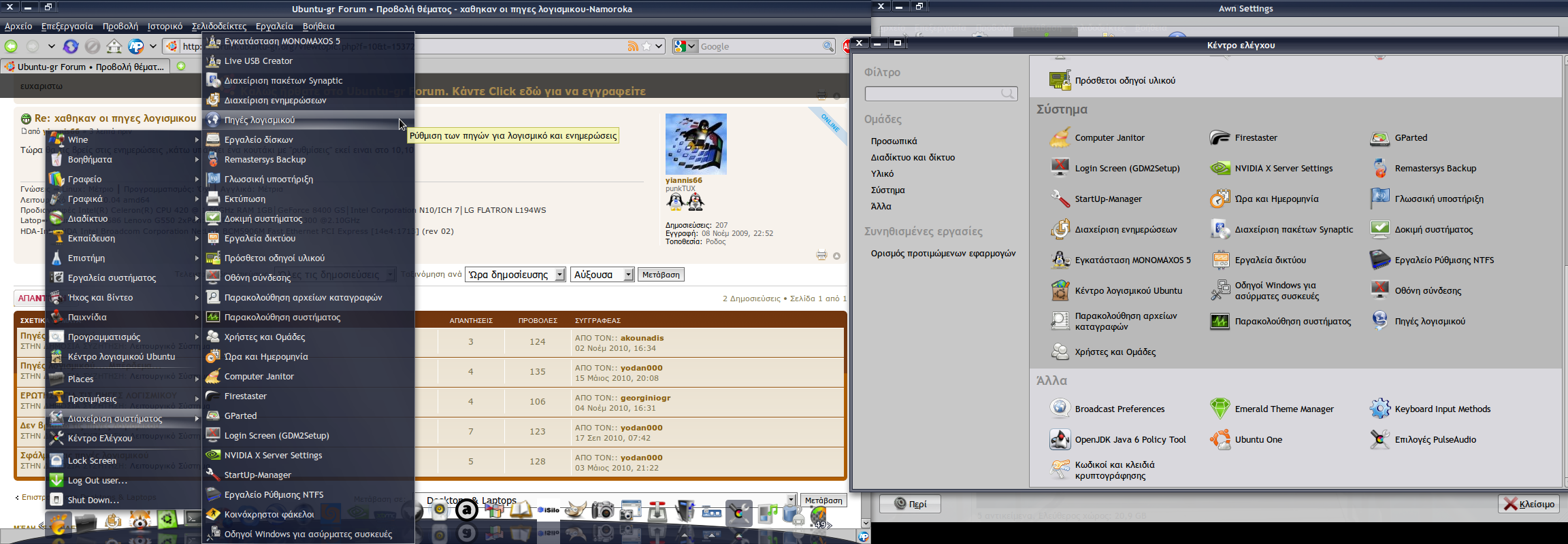Open Keyboard Input Methods settings
1568x544 pixels.
pos(1431,409)
